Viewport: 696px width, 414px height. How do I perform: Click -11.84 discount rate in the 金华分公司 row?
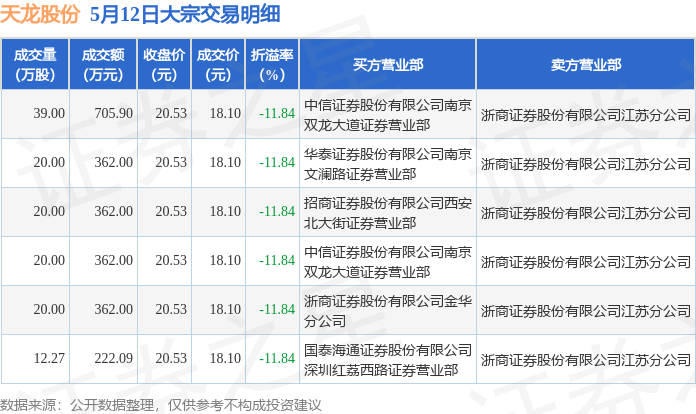point(277,309)
